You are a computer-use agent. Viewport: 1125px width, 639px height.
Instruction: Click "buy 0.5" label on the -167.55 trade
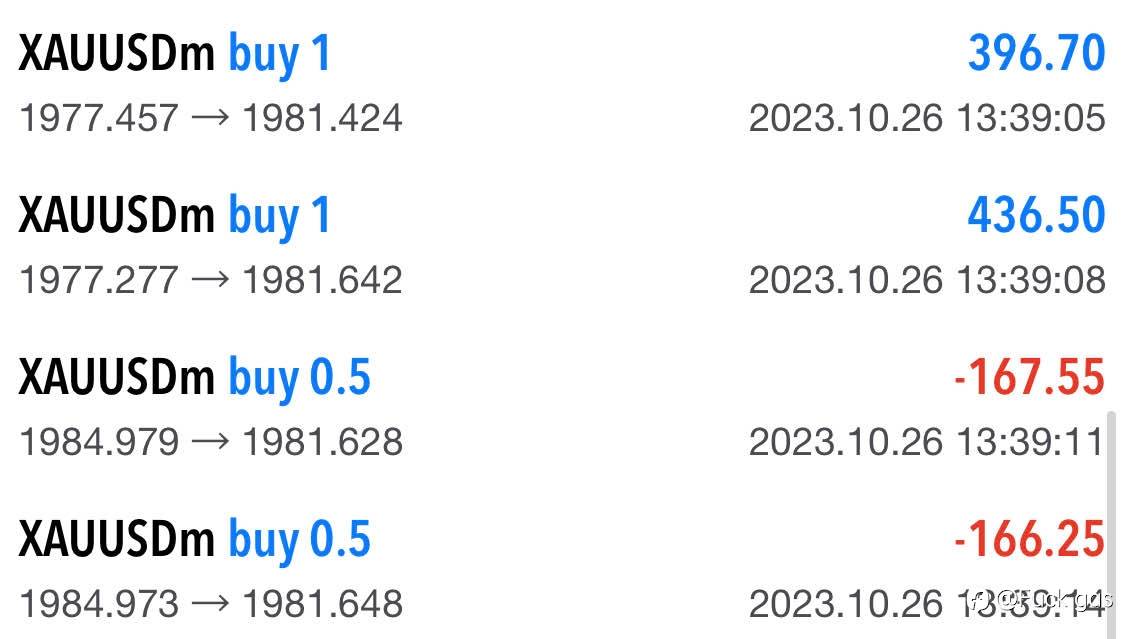(x=299, y=378)
